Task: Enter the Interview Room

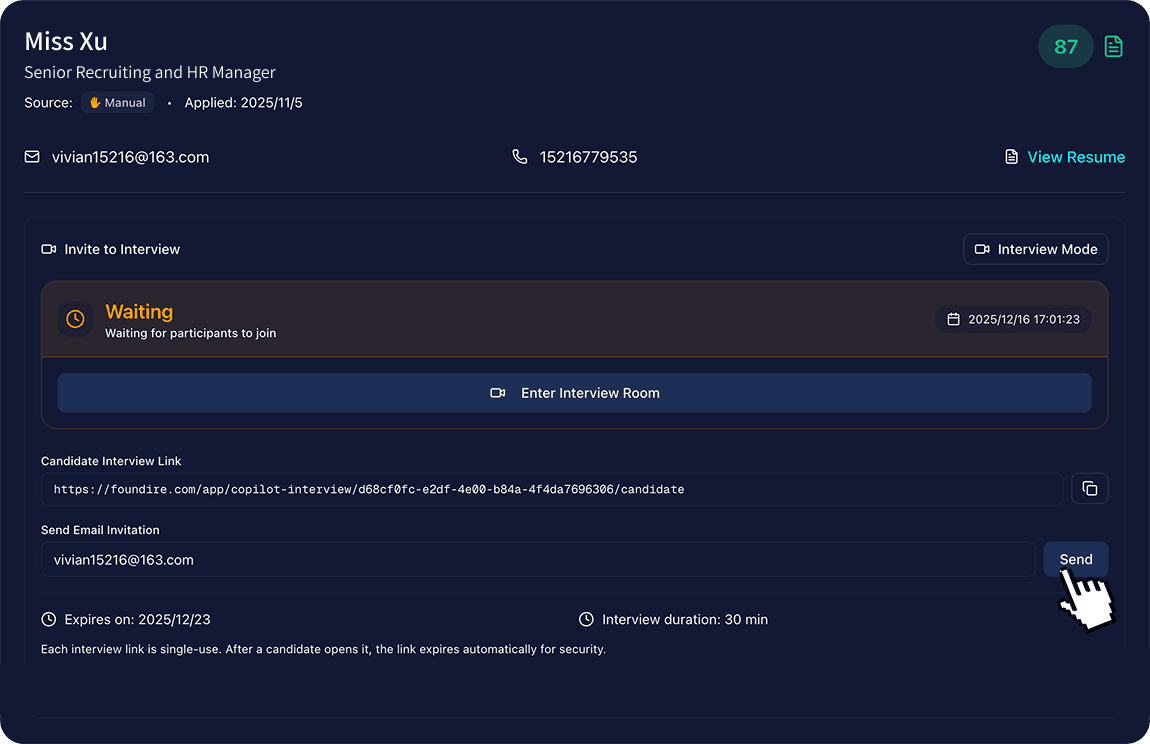Action: tap(574, 393)
